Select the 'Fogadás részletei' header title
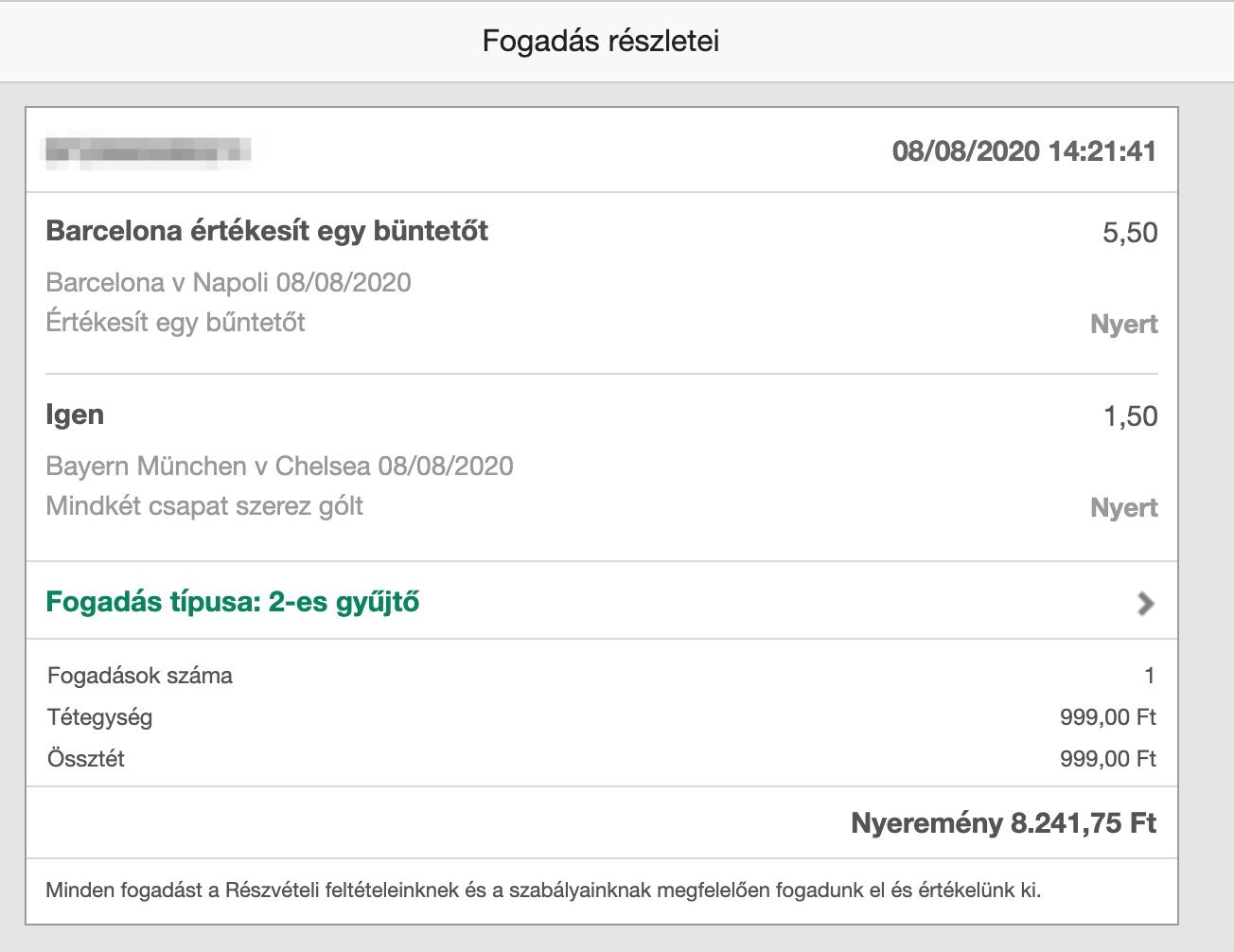This screenshot has width=1234, height=952. pos(601,42)
